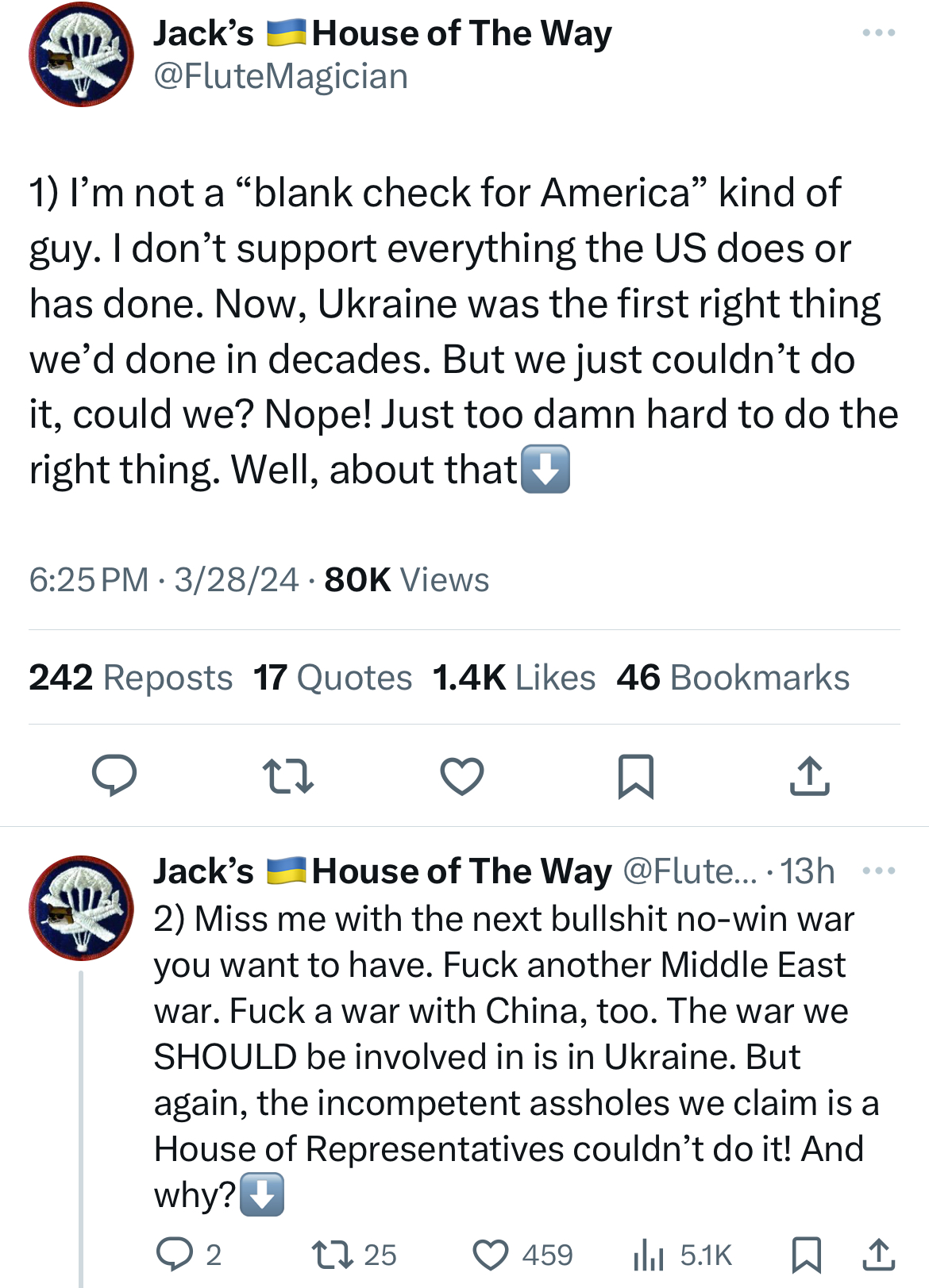Image resolution: width=929 pixels, height=1288 pixels.
Task: View analytics showing 5.1K views
Action: 681,1254
